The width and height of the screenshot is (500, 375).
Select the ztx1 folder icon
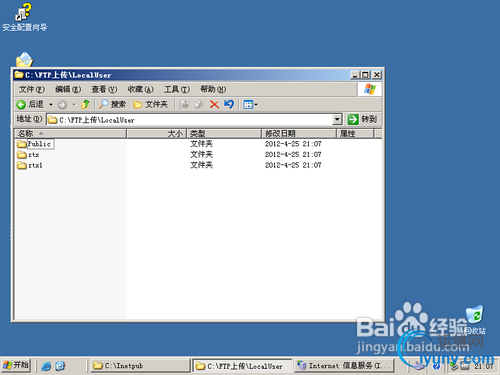(22, 165)
